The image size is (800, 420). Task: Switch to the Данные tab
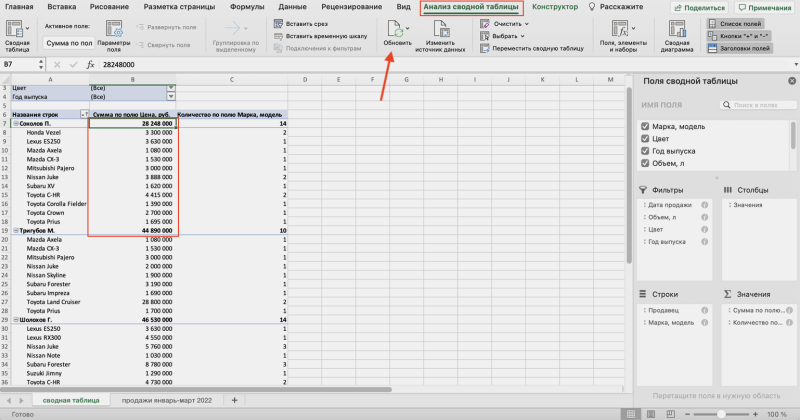tap(293, 7)
